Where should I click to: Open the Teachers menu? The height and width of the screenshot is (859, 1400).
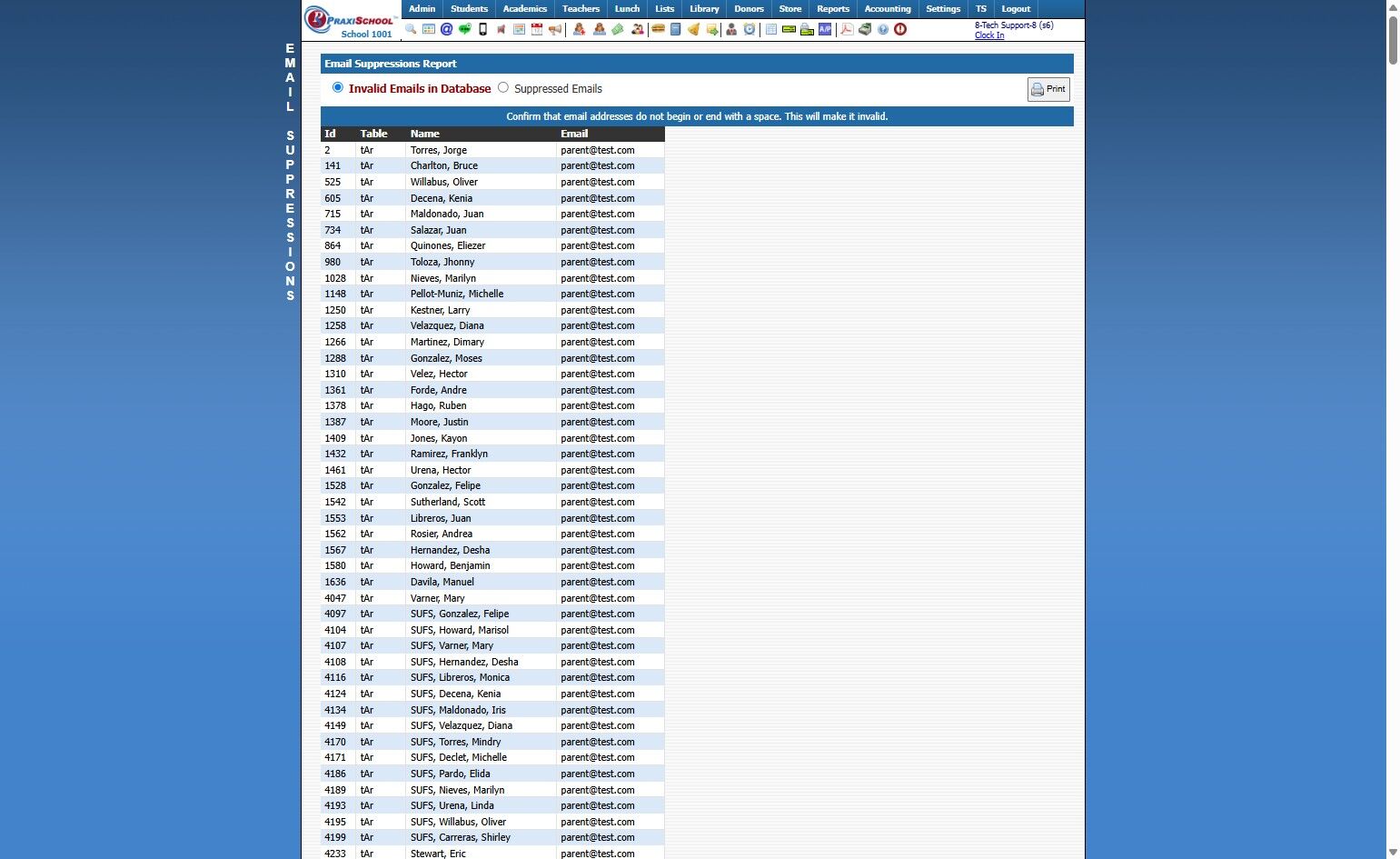point(581,9)
